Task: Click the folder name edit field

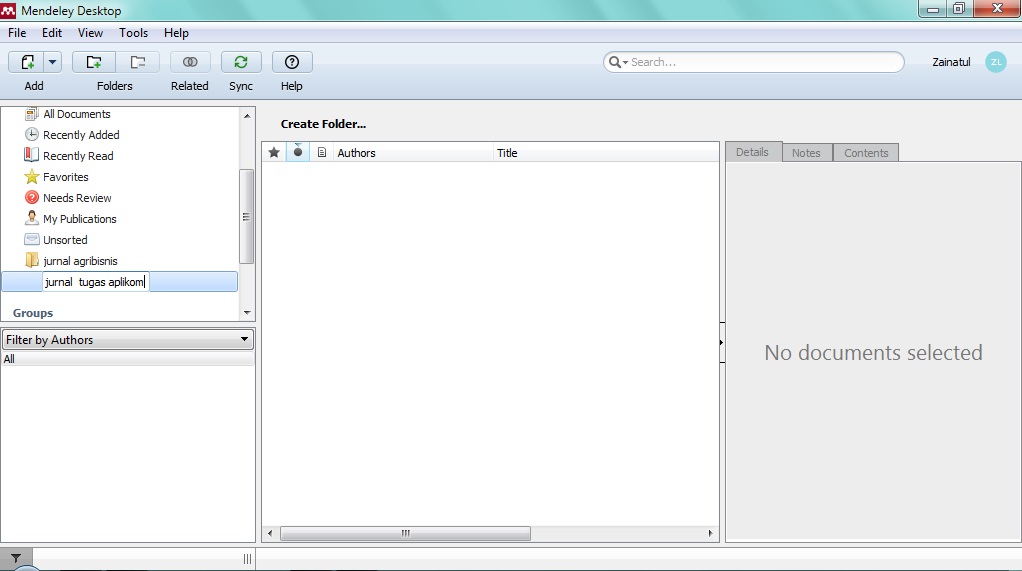Action: point(96,282)
